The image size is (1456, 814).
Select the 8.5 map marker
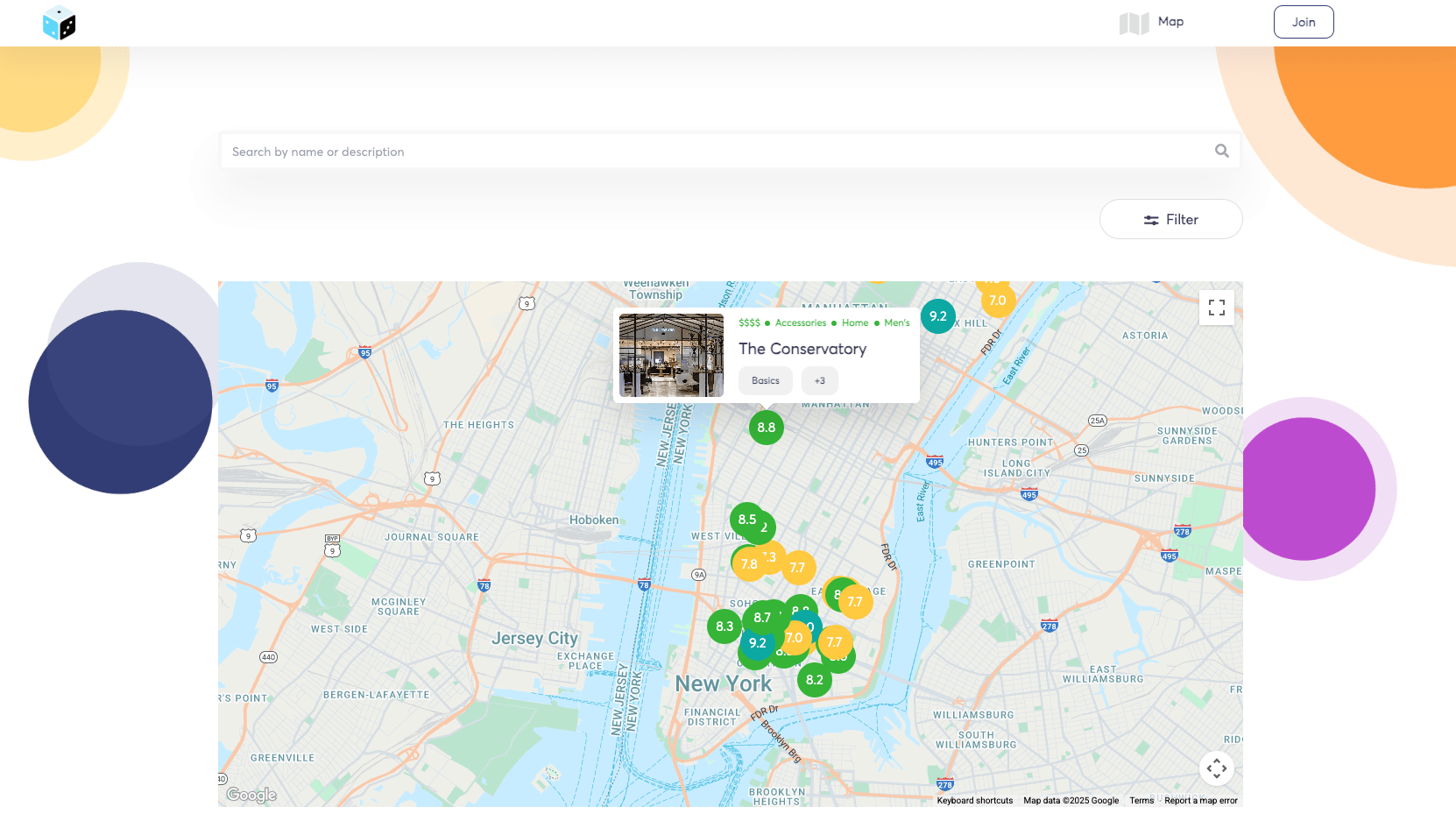(x=746, y=520)
